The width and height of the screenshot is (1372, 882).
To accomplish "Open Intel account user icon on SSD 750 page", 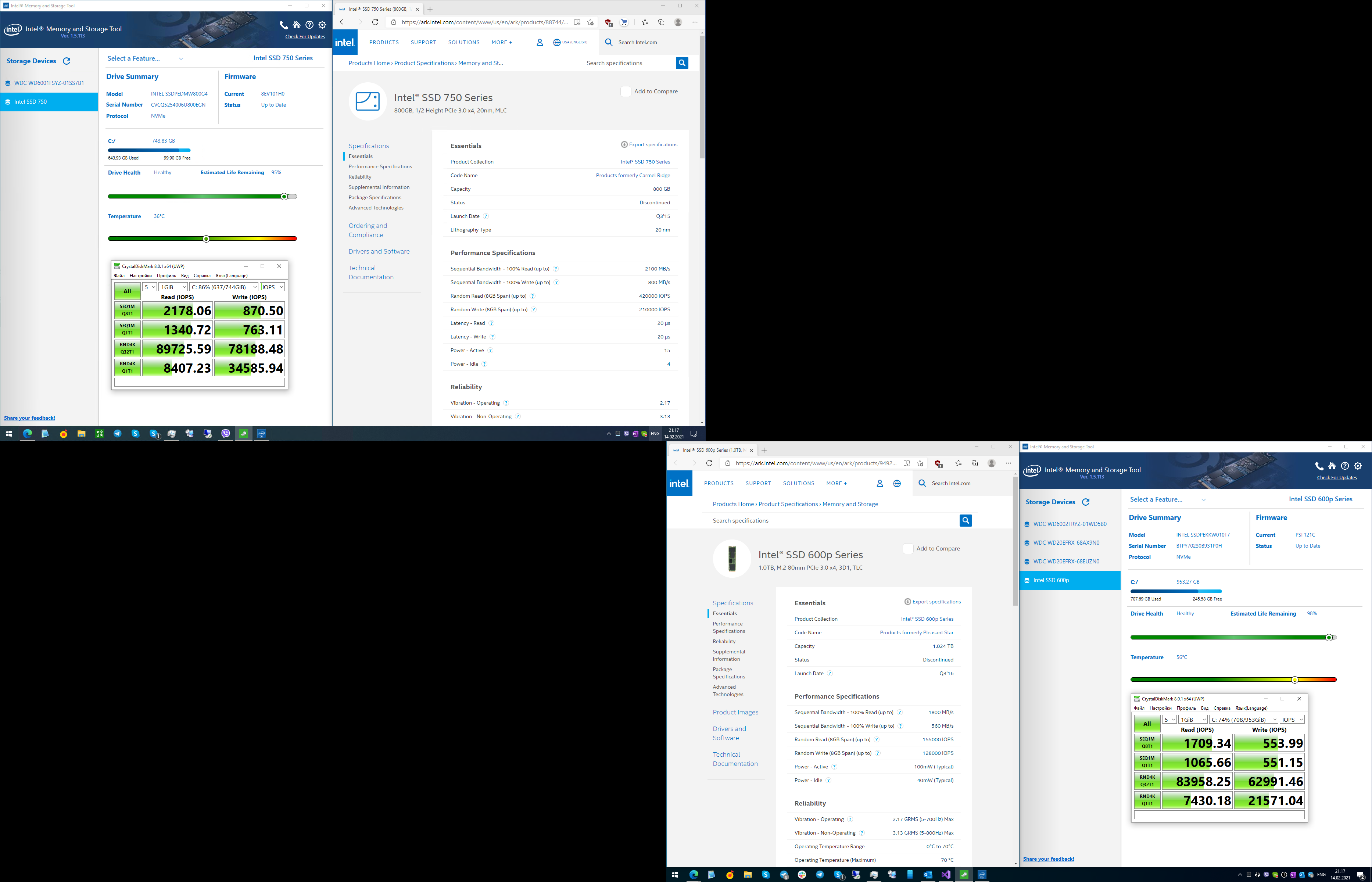I will 540,42.
